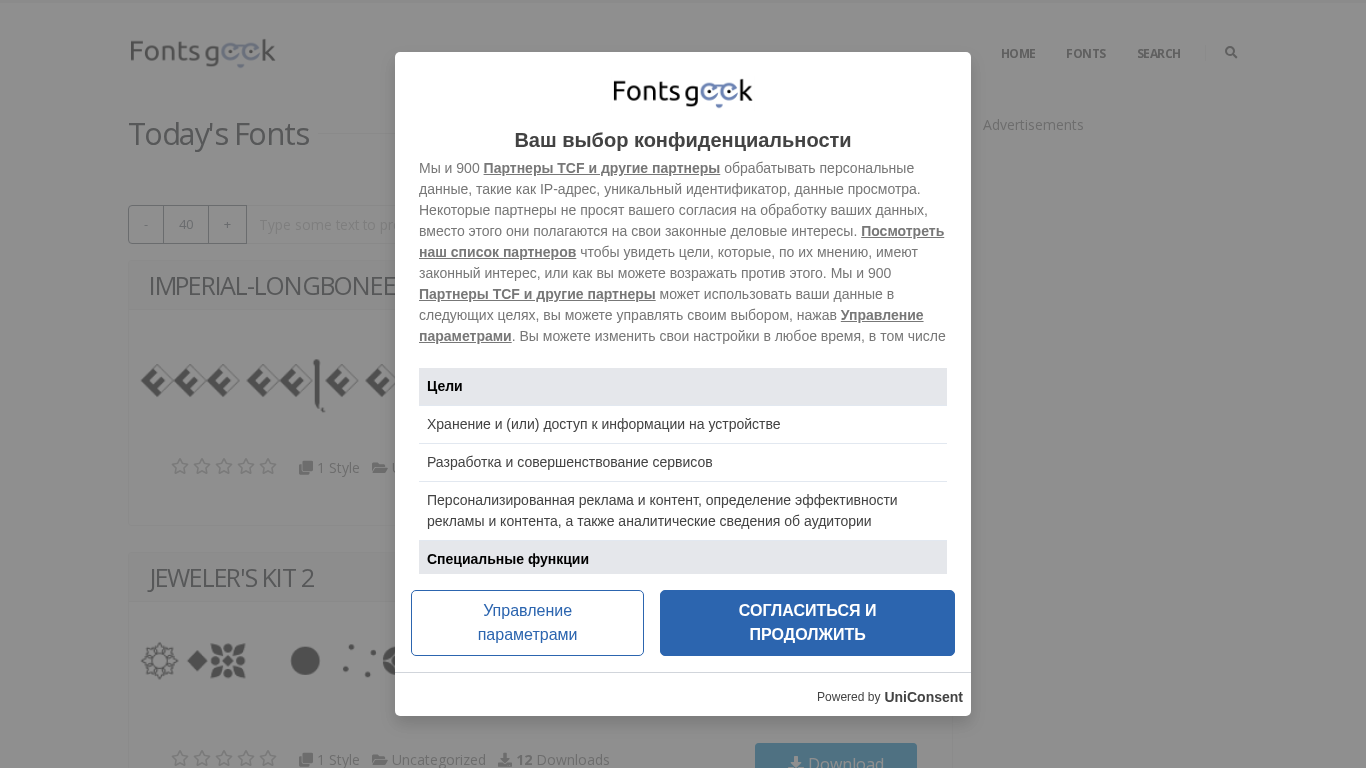Give Jeweler's Kit 2 a five-star rating

click(268, 759)
